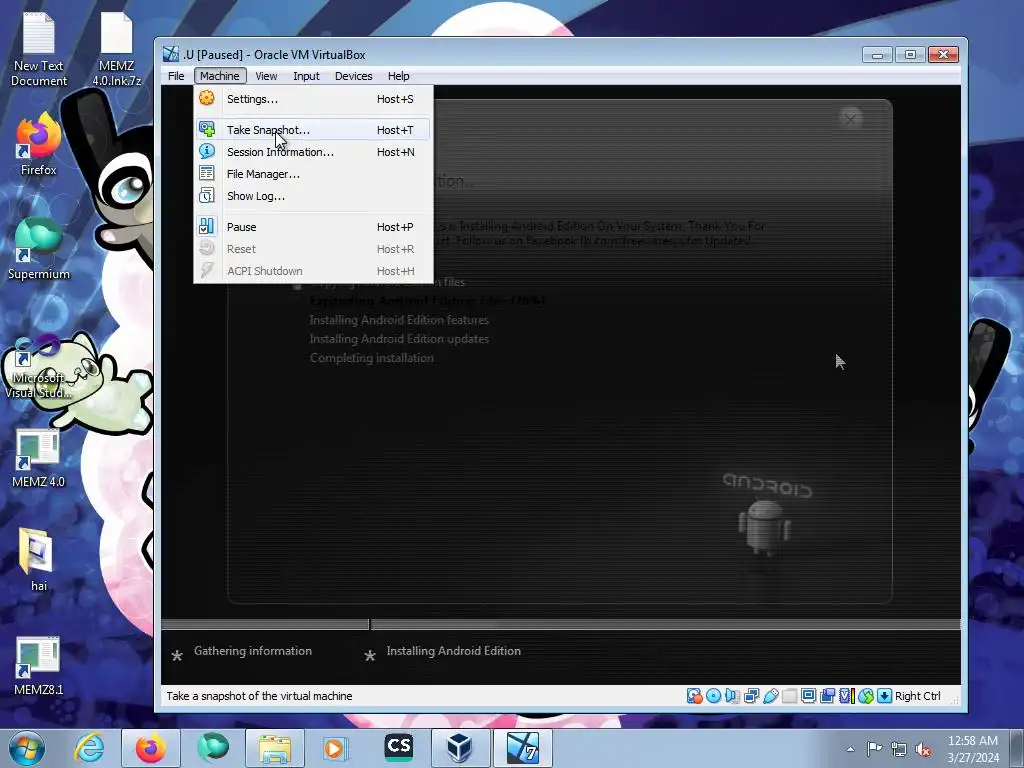The image size is (1024, 768).
Task: Click VirtualBox Manager taskbar button
Action: click(460, 748)
